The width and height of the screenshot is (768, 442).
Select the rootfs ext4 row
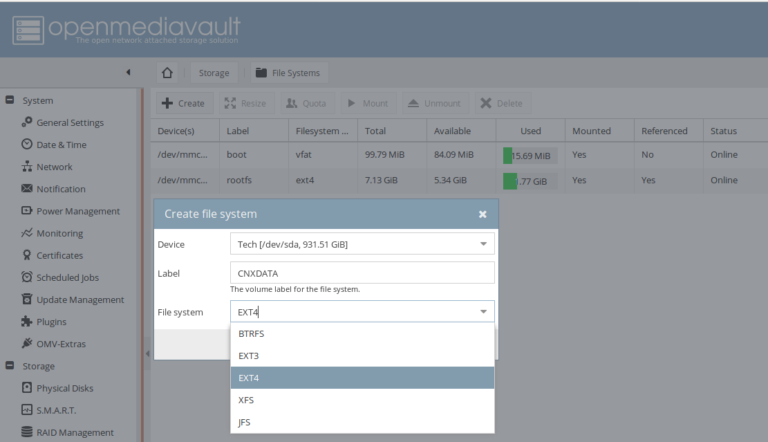459,180
